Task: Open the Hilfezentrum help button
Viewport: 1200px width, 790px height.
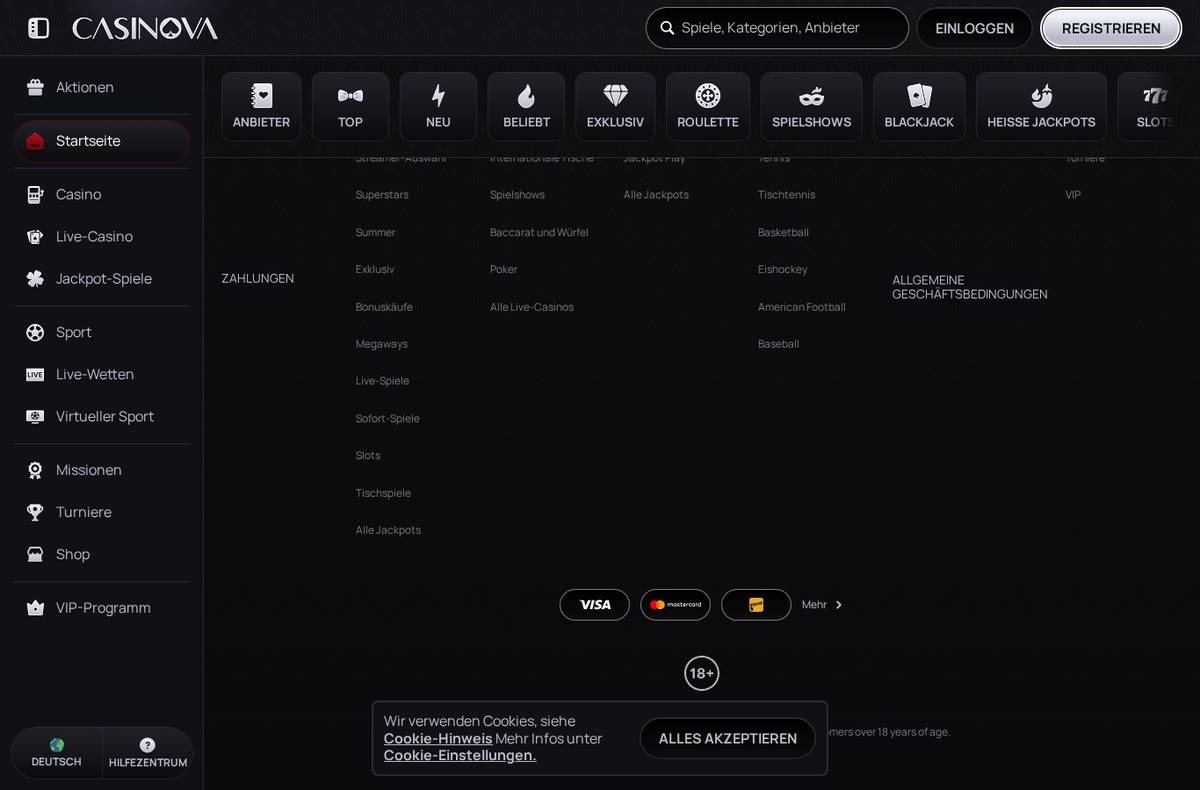Action: click(x=148, y=753)
